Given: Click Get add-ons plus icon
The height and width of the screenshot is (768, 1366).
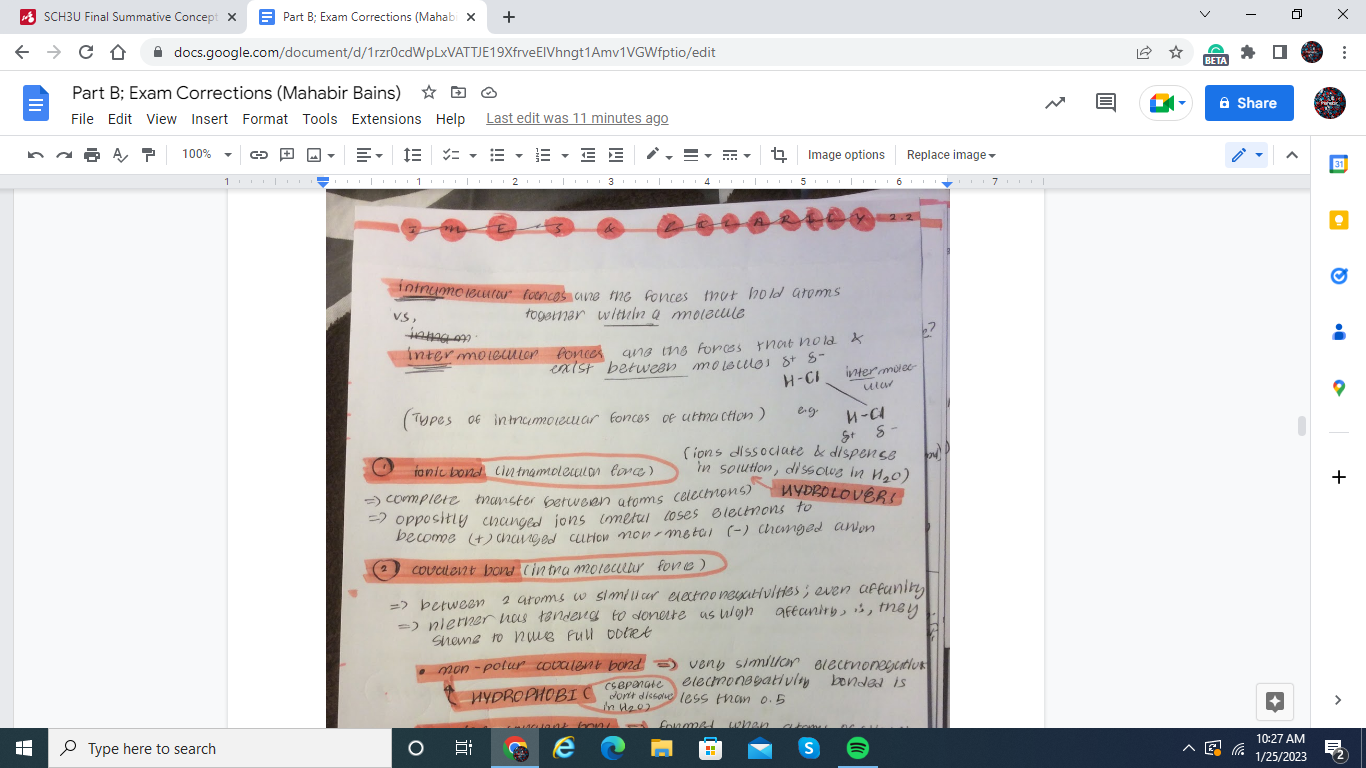Looking at the screenshot, I should [x=1339, y=477].
